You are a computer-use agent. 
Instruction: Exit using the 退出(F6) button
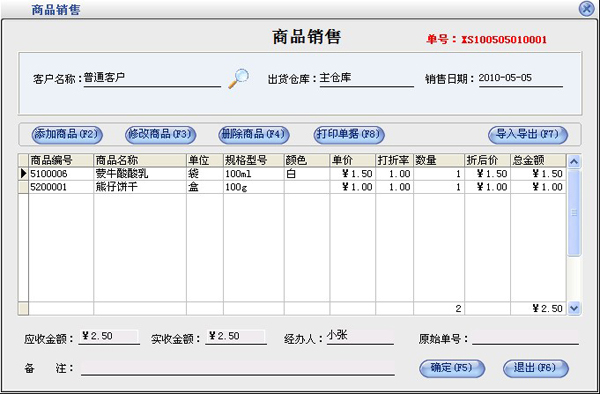[x=536, y=368]
